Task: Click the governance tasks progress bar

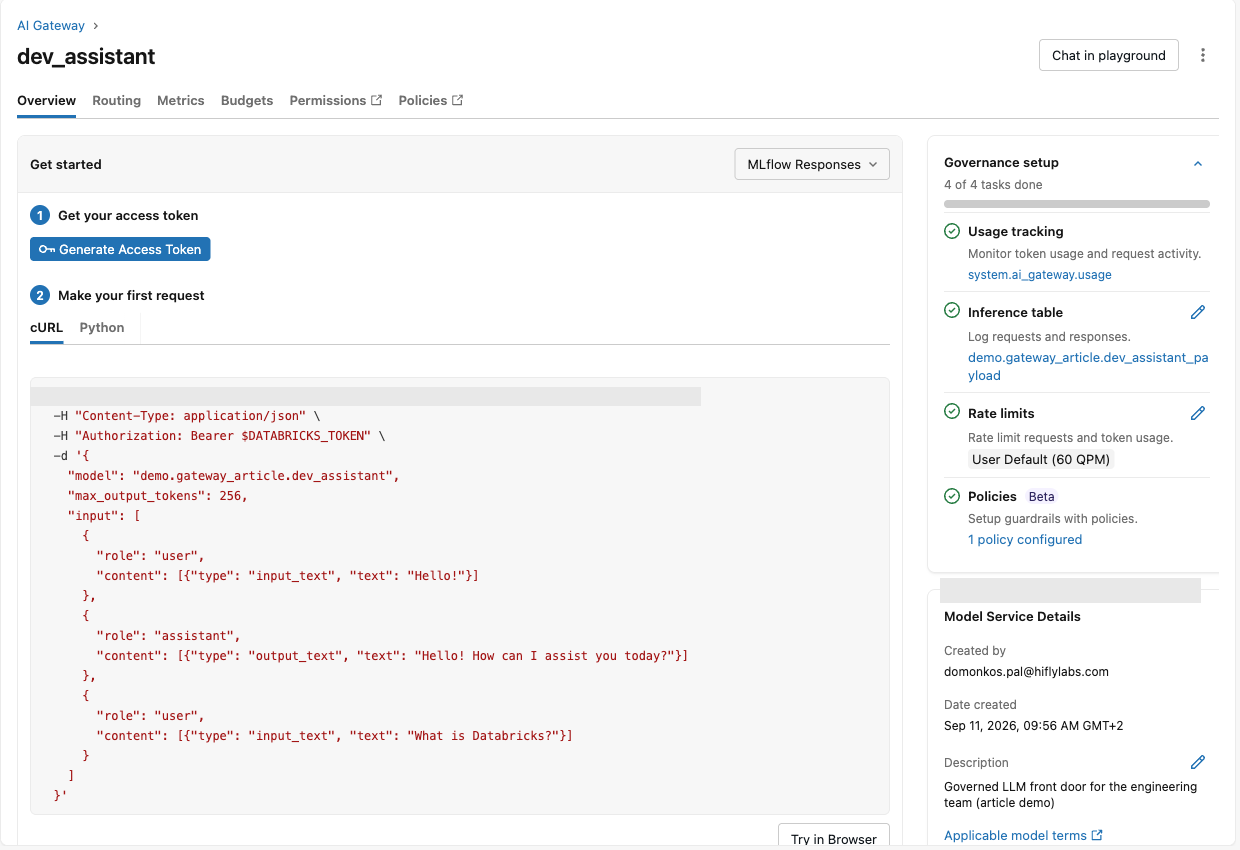Action: [1077, 204]
